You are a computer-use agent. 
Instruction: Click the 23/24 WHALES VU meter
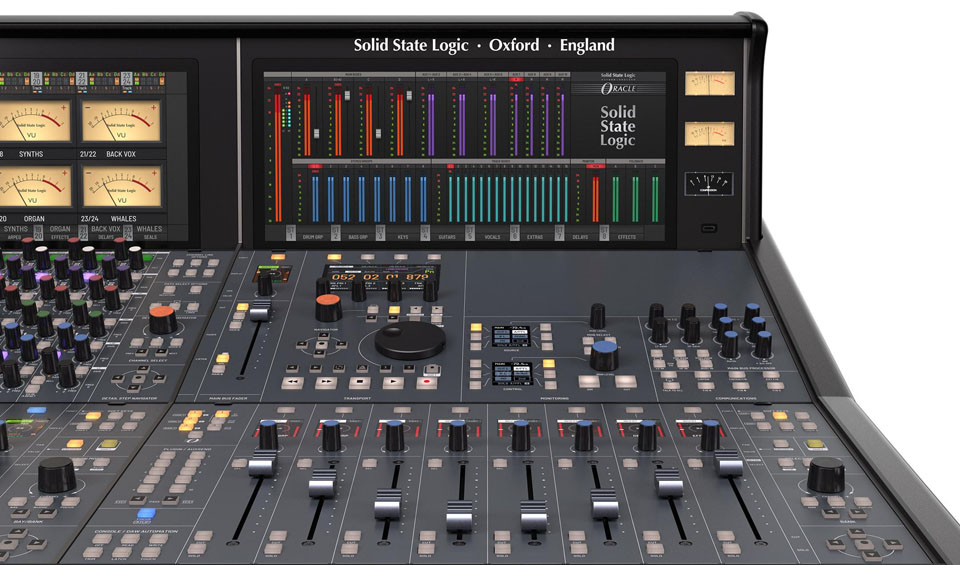tap(122, 187)
